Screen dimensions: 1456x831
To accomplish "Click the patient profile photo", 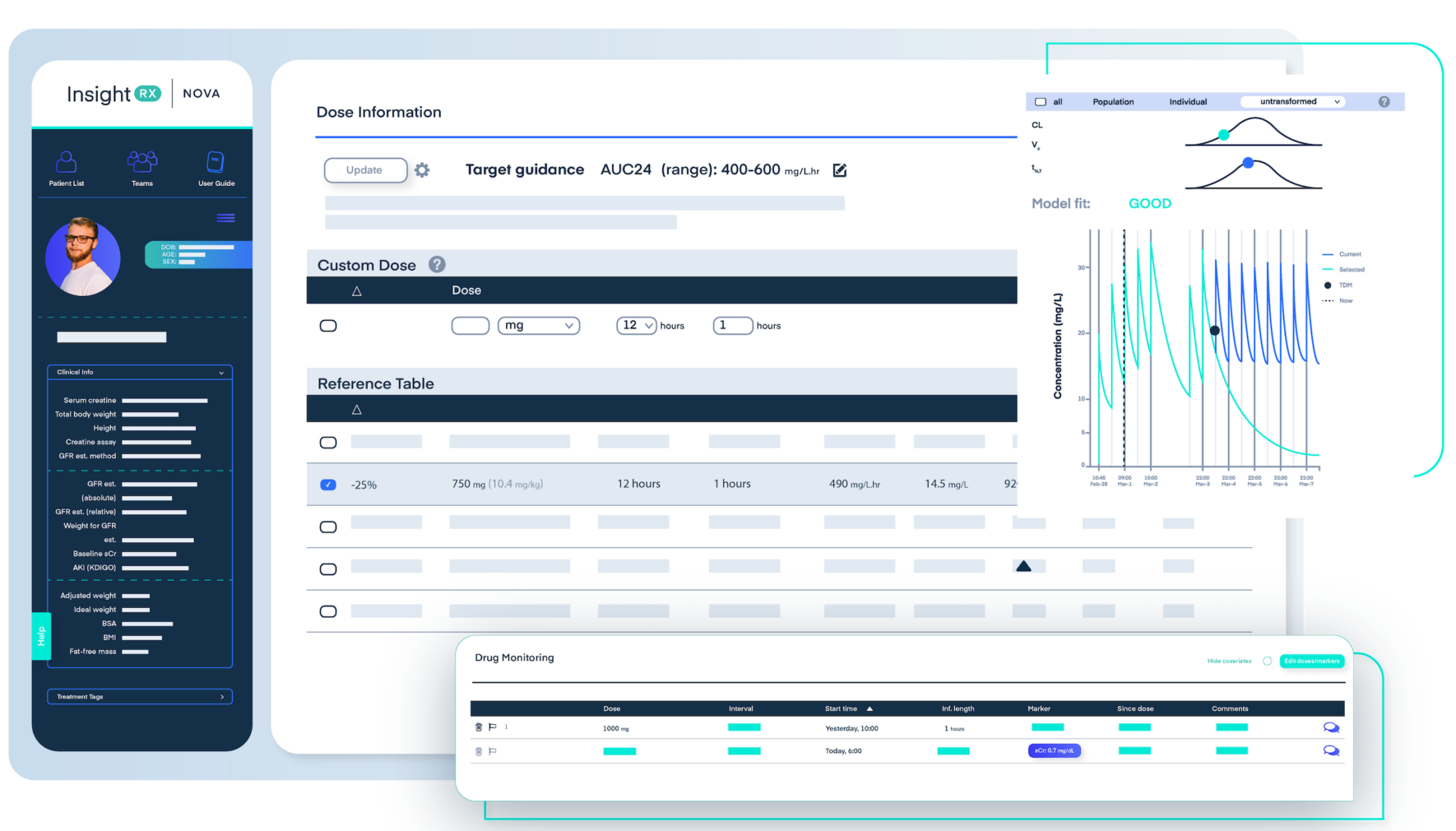I will tap(83, 257).
